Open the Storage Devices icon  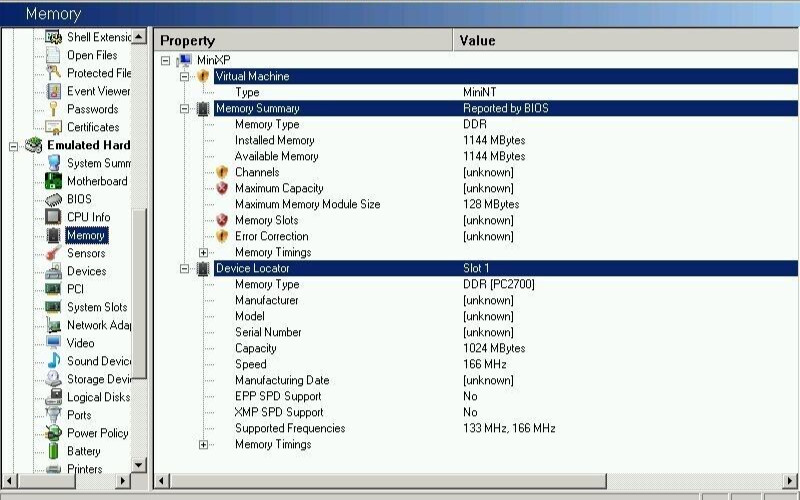[53, 379]
